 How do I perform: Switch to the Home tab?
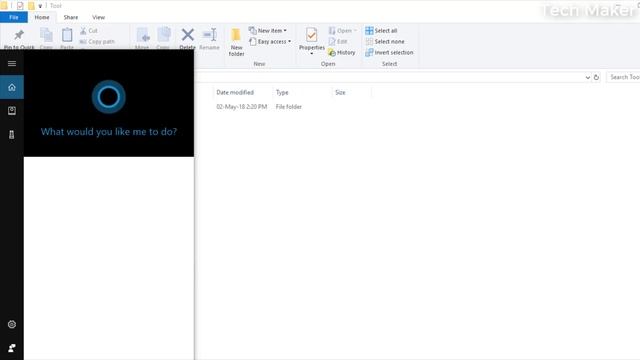[x=42, y=17]
